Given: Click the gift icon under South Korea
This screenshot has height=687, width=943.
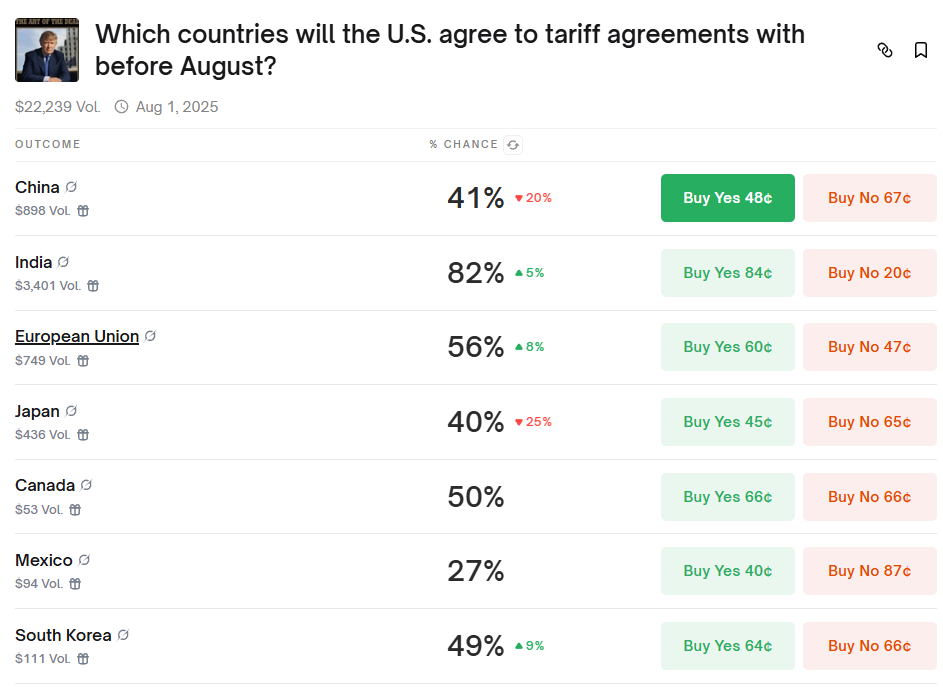Looking at the screenshot, I should click(83, 659).
